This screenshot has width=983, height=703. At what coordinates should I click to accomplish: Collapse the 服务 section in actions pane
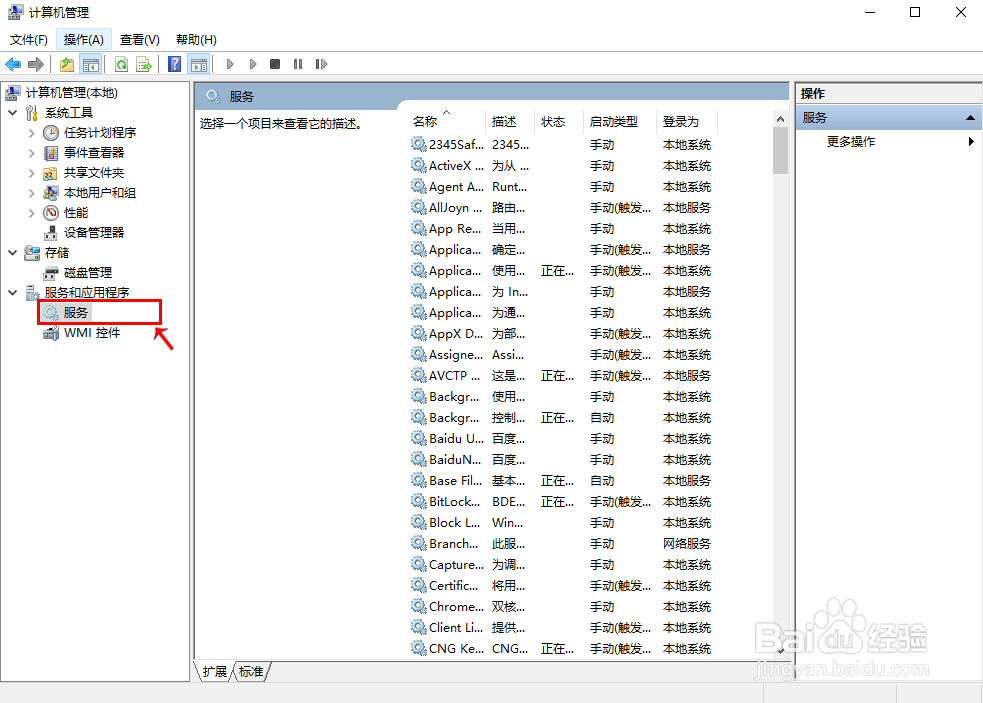[x=970, y=118]
